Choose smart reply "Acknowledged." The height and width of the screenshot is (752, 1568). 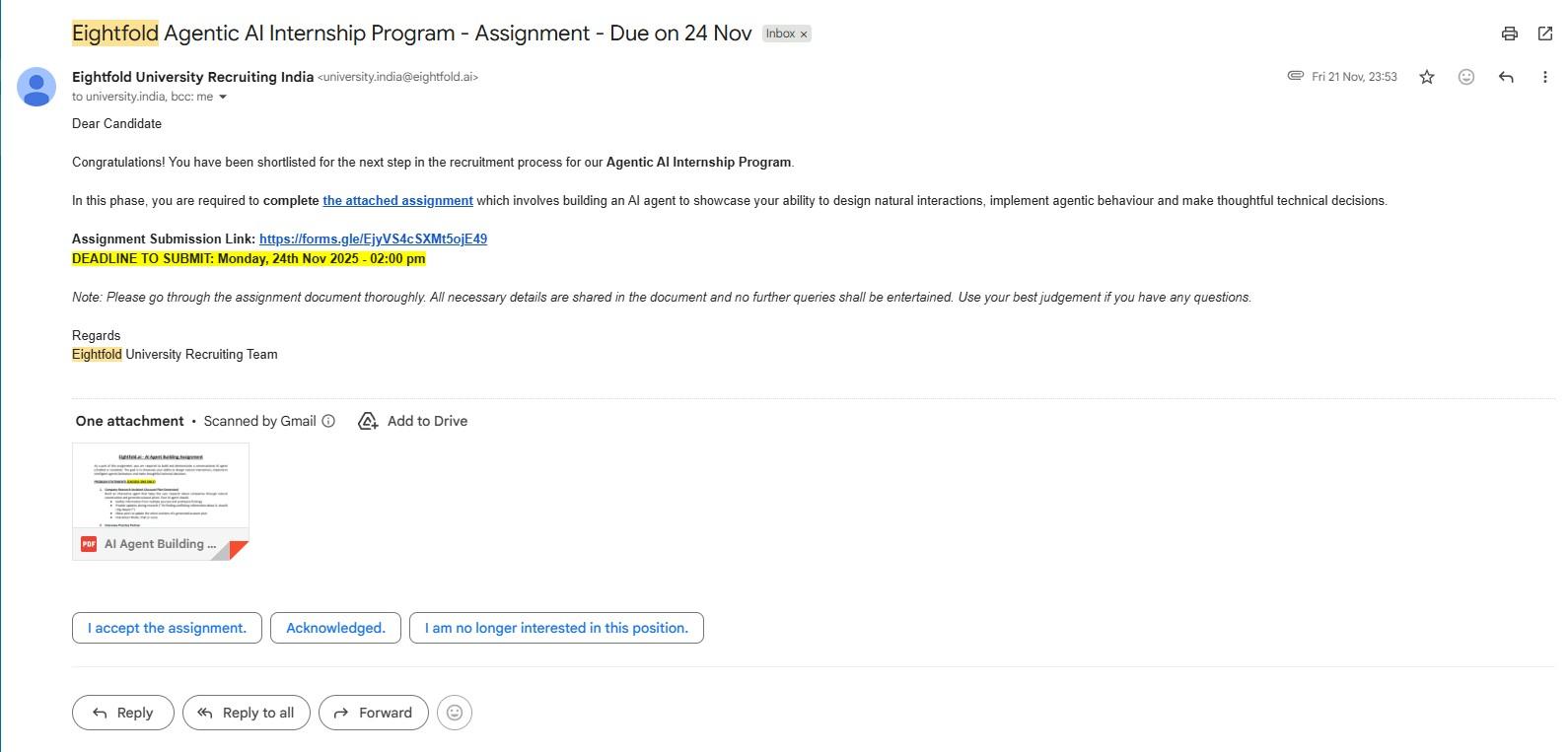click(x=335, y=628)
